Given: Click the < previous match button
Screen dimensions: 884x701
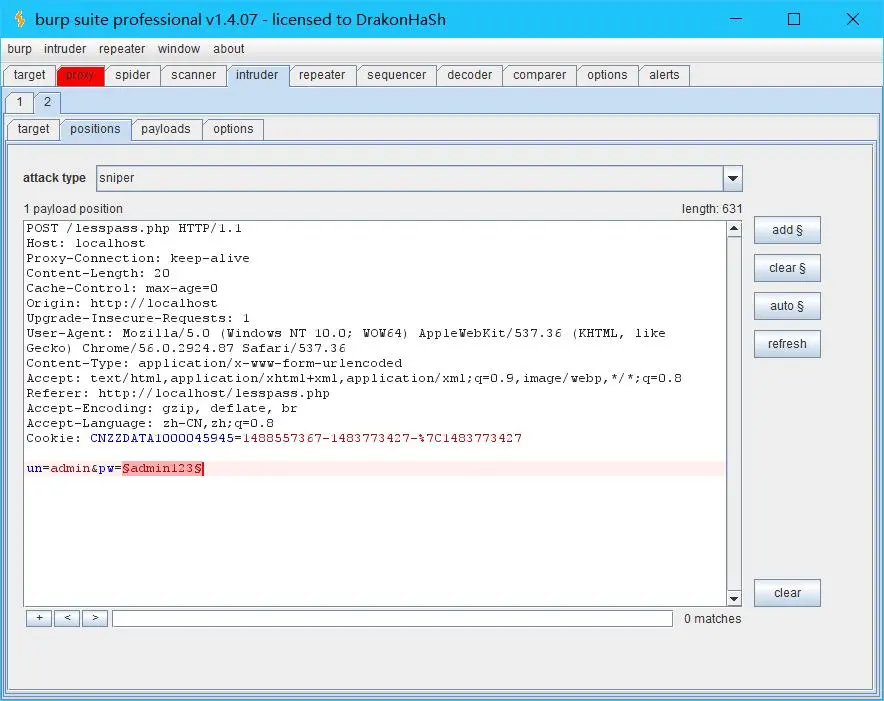Looking at the screenshot, I should (67, 618).
